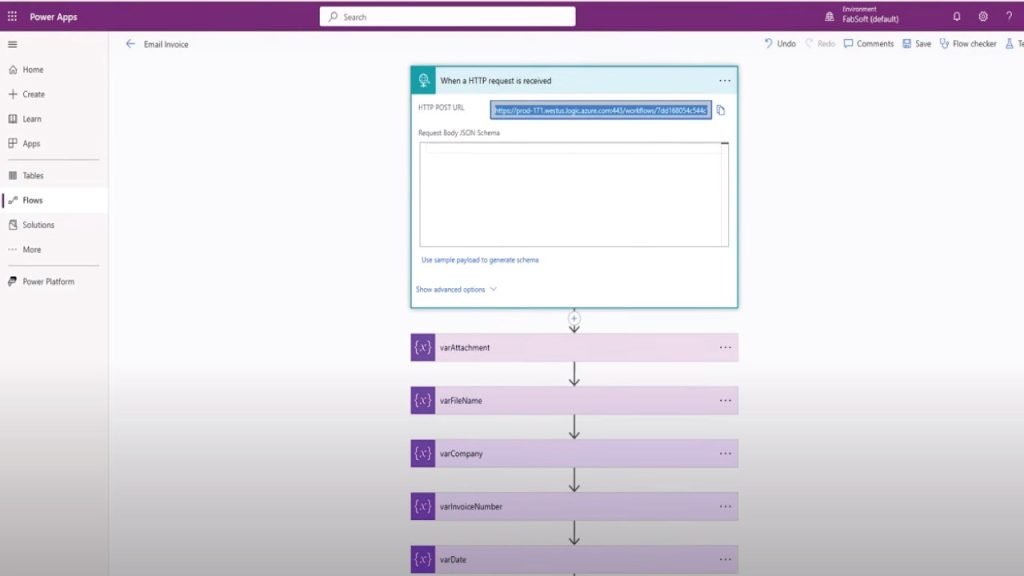Click in the Search box
The width and height of the screenshot is (1024, 576).
(x=447, y=17)
